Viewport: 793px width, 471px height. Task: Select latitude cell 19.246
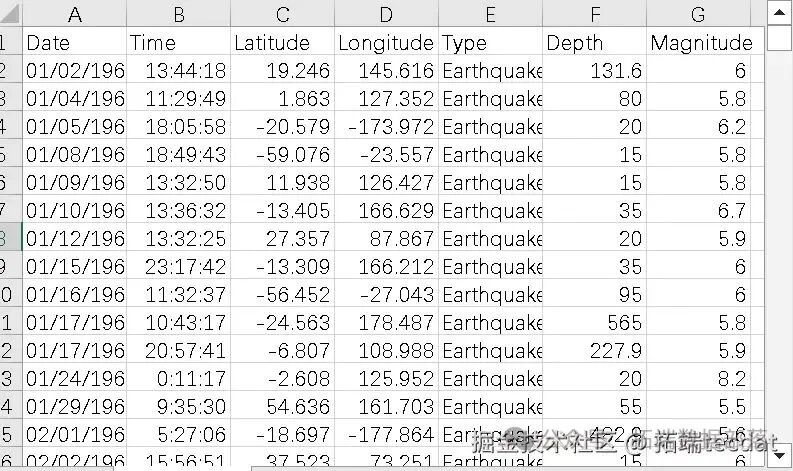coord(282,70)
